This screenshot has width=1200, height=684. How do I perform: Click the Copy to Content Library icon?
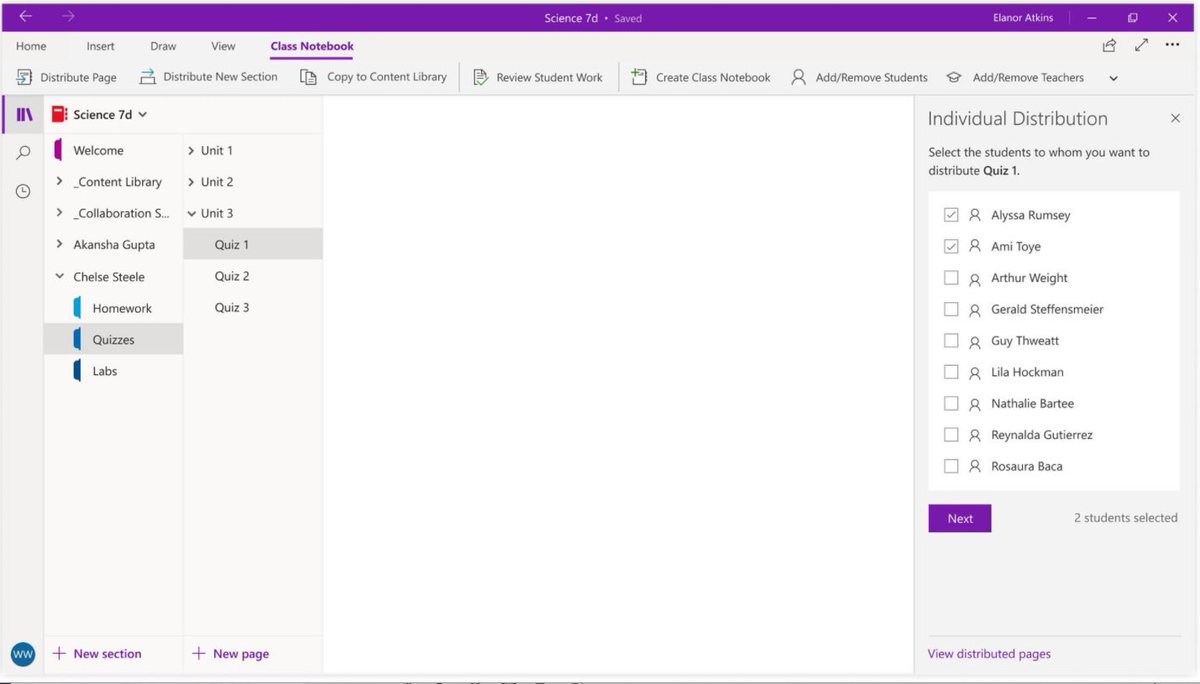coord(309,77)
